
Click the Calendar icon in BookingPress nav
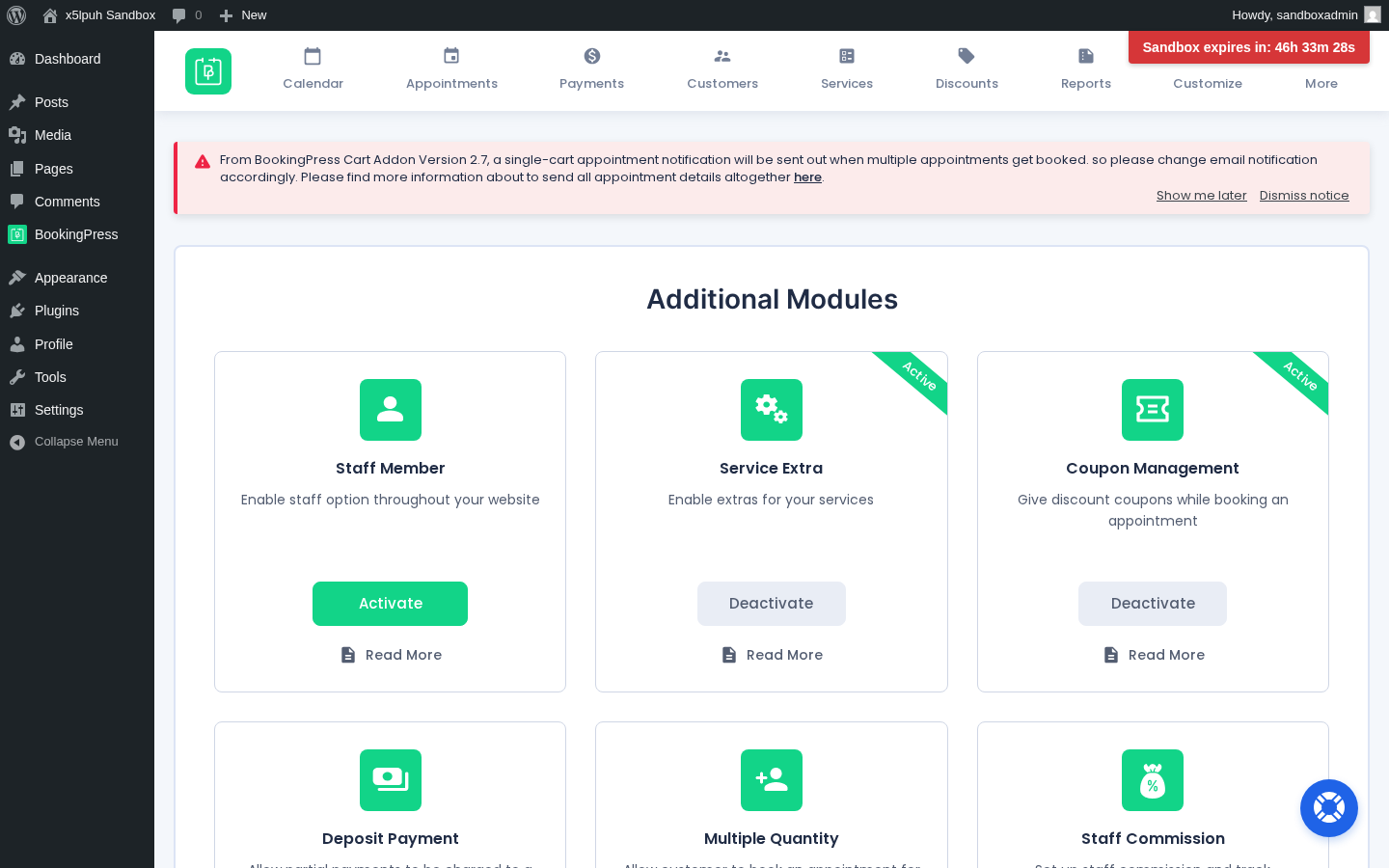[313, 56]
